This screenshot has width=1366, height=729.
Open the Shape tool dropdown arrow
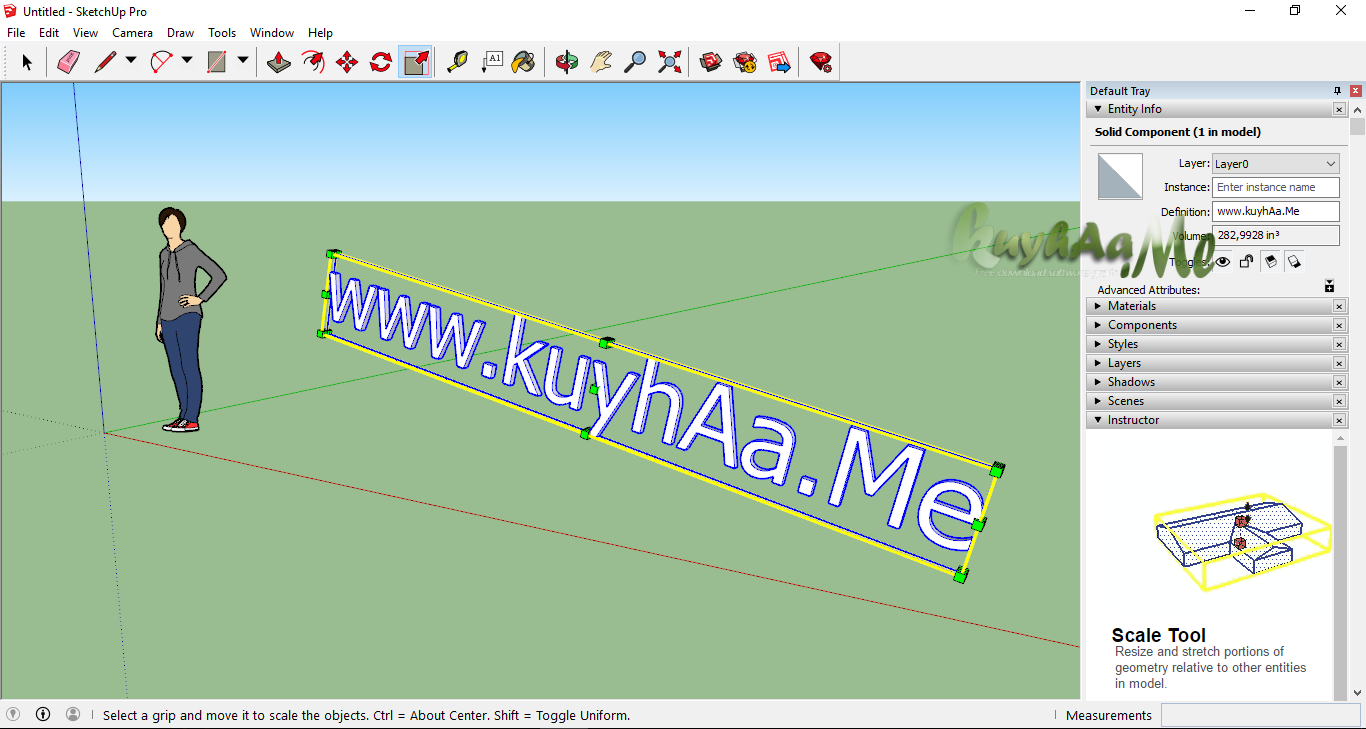pyautogui.click(x=243, y=61)
